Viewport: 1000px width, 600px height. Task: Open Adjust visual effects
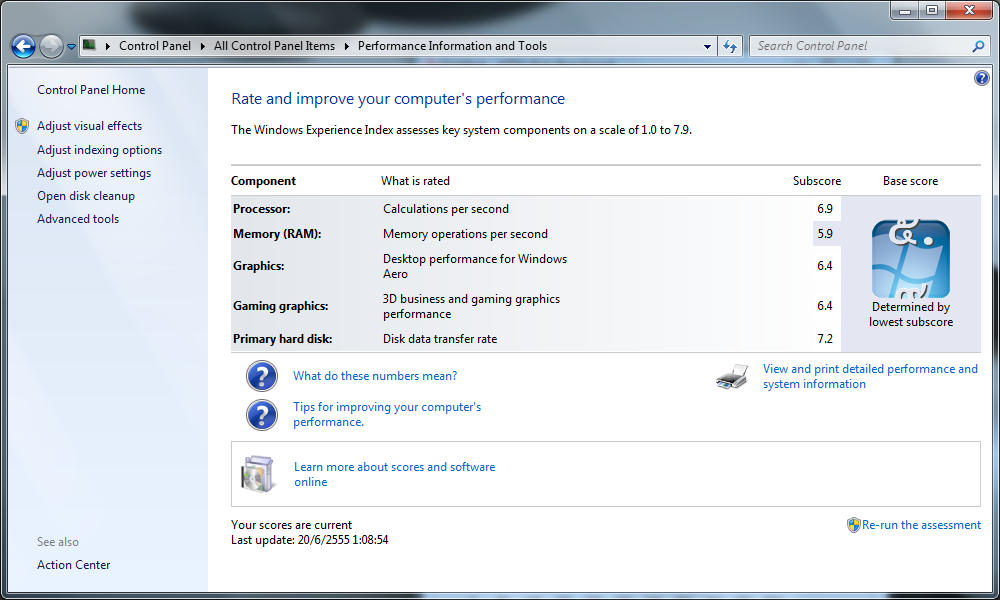89,126
